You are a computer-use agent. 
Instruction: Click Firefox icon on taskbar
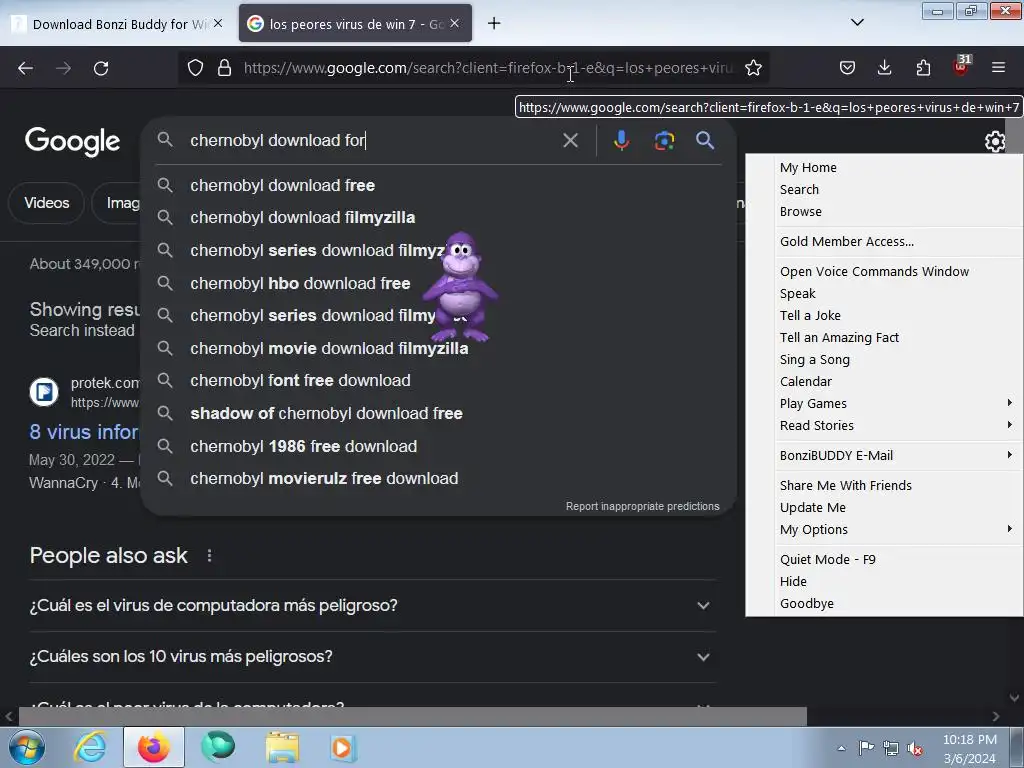click(153, 748)
